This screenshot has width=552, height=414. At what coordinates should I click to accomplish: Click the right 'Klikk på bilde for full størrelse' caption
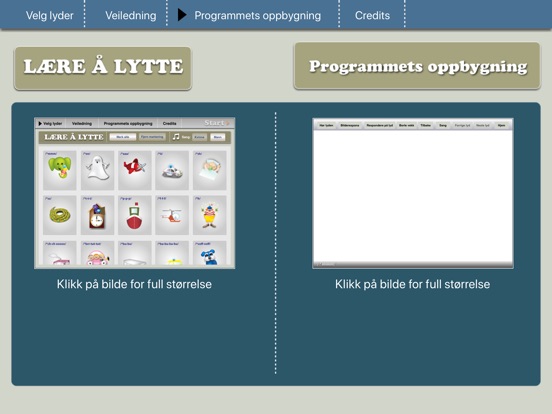tap(412, 284)
